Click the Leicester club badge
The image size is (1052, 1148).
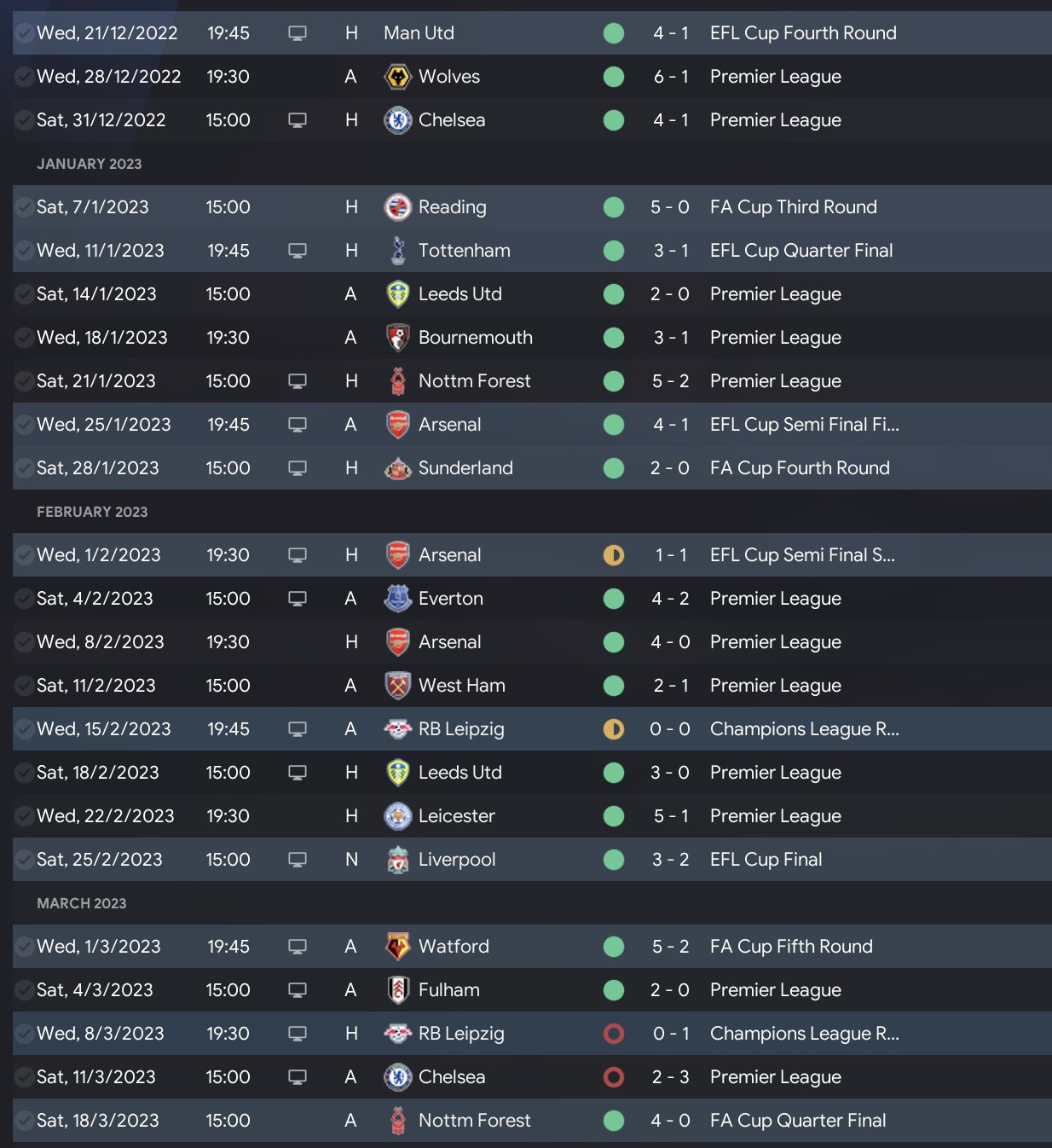pos(397,816)
